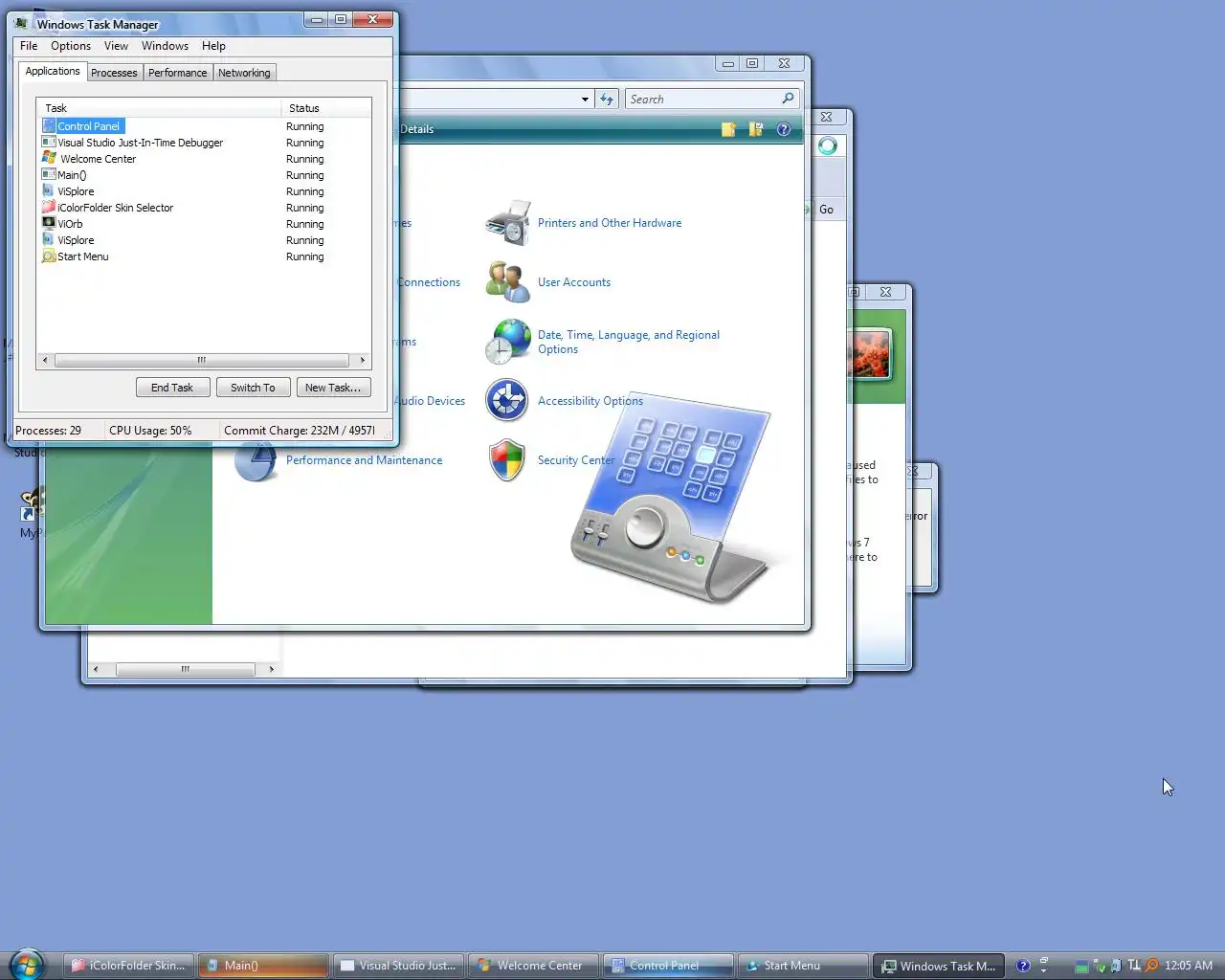Screen dimensions: 1225x980
Task: Open the address bar dropdown arrow
Action: pyautogui.click(x=585, y=100)
